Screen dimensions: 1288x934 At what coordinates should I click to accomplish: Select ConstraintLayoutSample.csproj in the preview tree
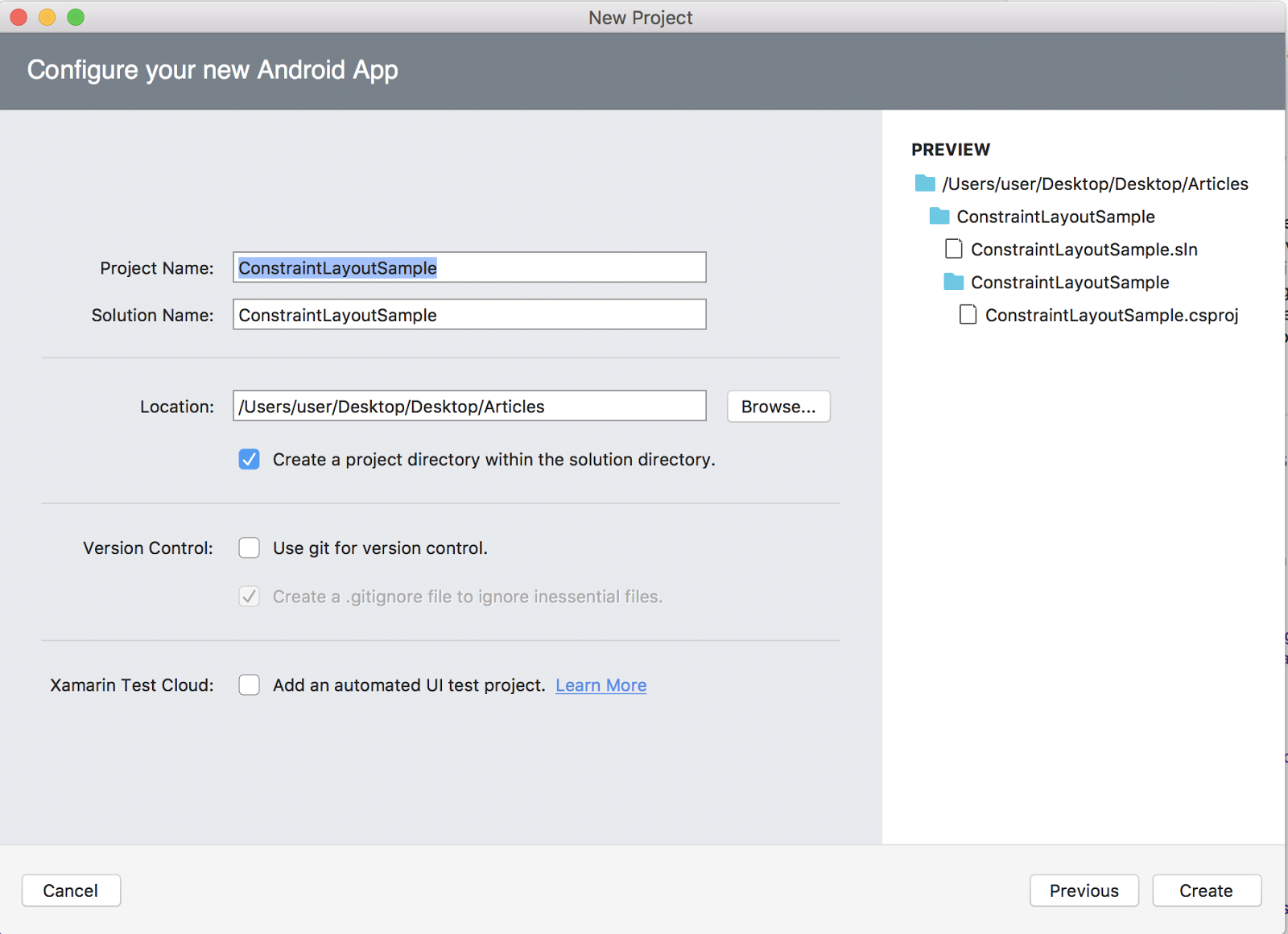point(1112,315)
